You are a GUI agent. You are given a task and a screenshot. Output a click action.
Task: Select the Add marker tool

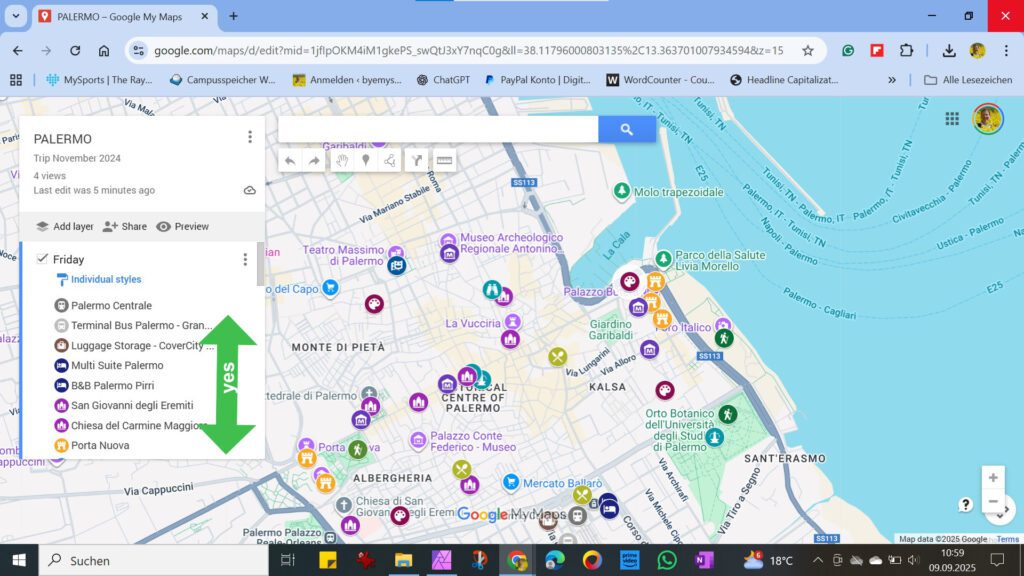tap(366, 160)
